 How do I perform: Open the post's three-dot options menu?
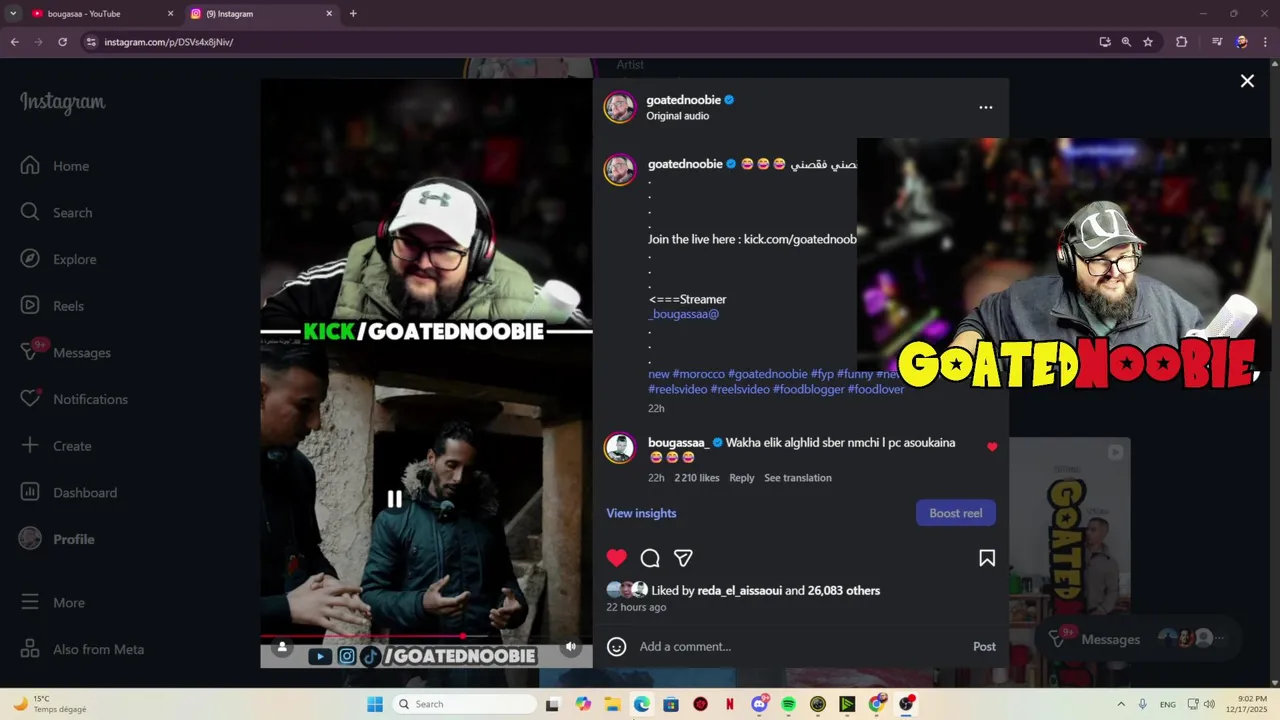[986, 107]
